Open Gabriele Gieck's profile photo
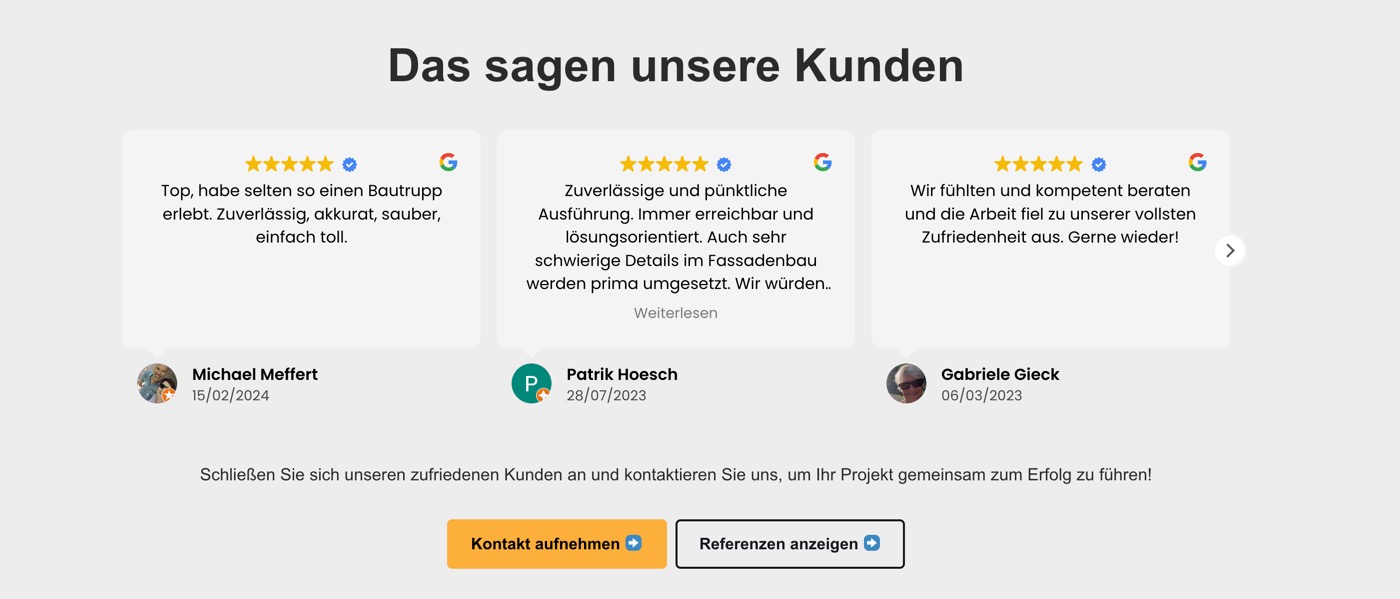The height and width of the screenshot is (599, 1400). coord(906,383)
